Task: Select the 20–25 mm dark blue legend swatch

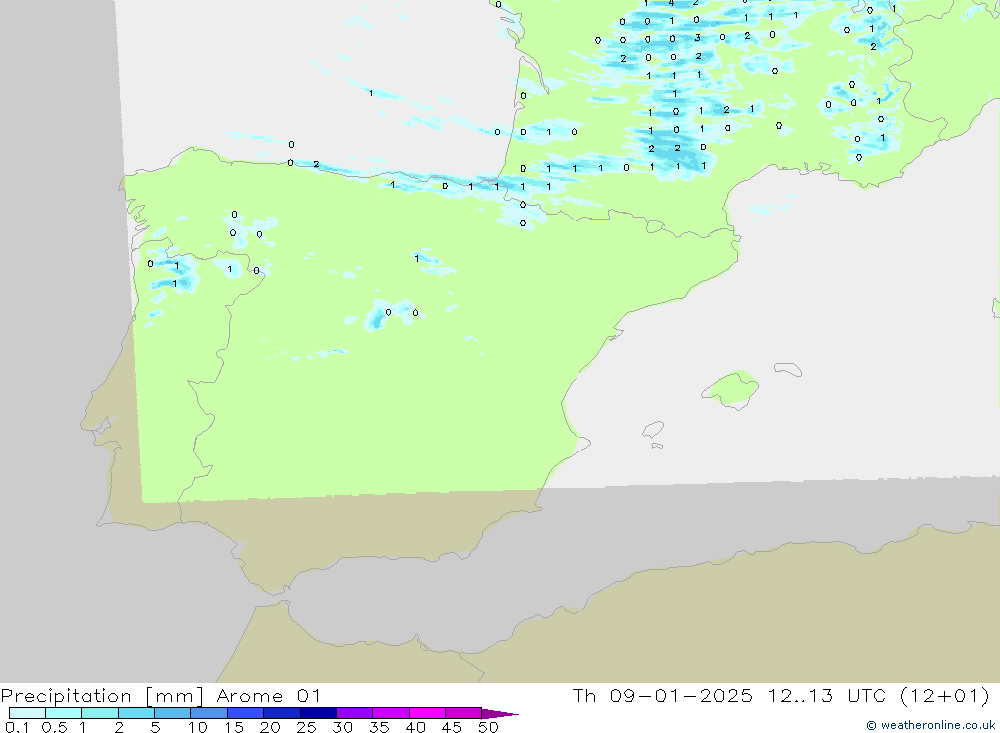Action: (282, 713)
